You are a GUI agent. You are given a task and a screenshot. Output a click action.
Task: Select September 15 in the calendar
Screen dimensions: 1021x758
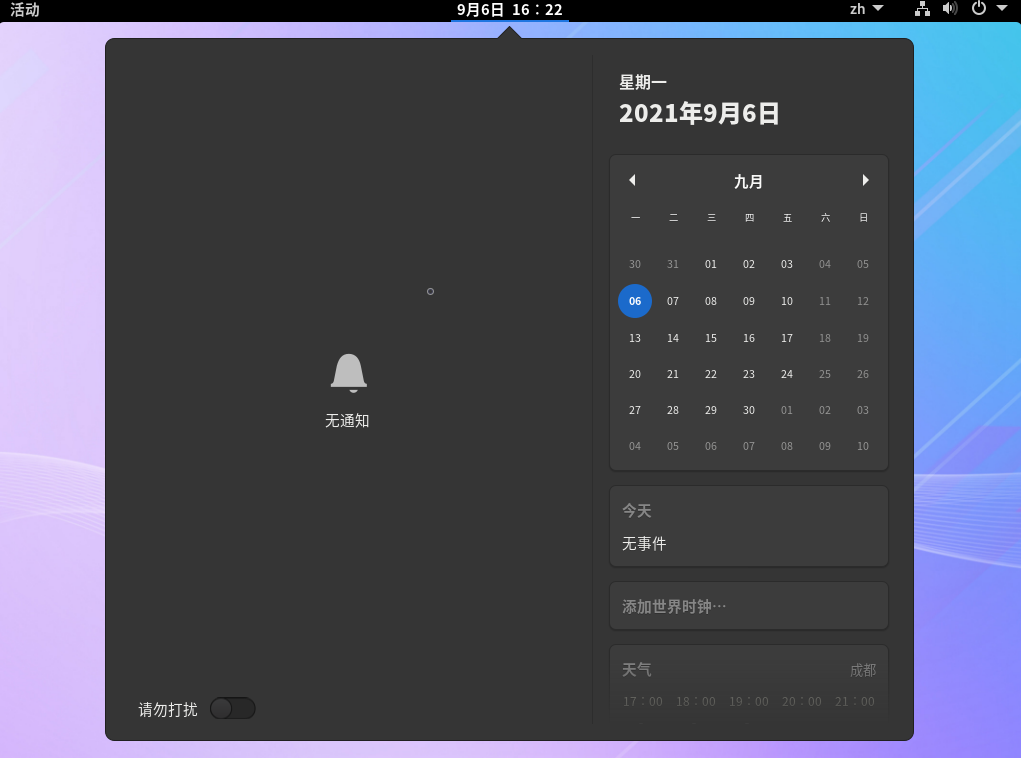[x=711, y=338]
